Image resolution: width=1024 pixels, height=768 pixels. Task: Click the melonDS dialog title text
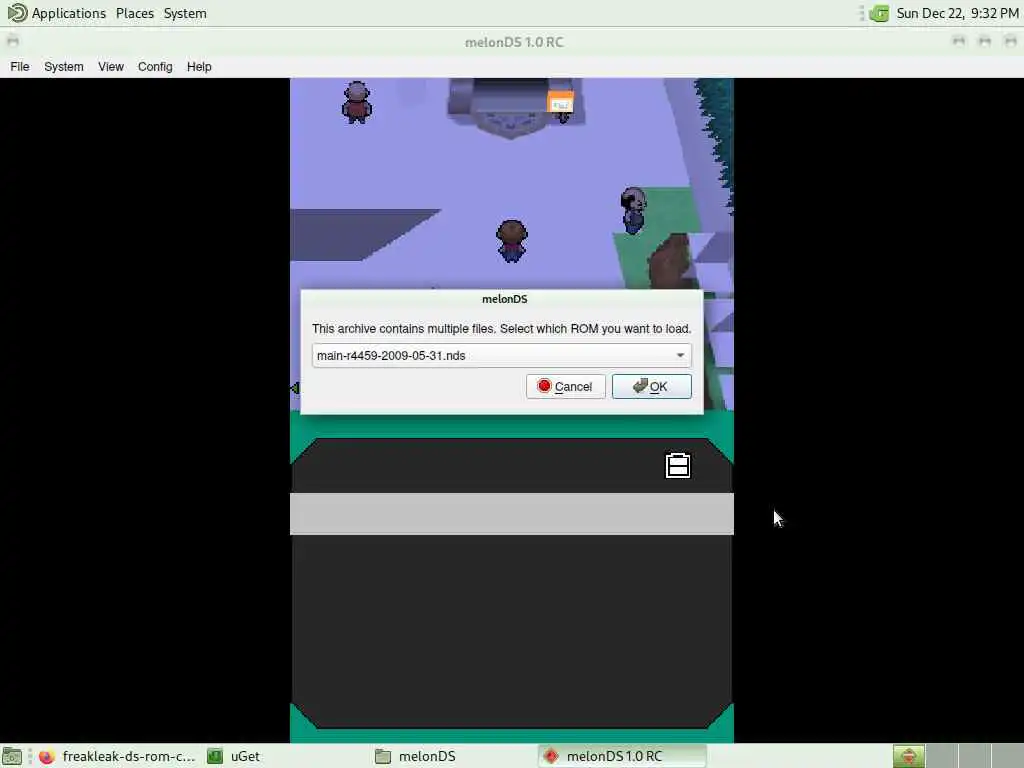(504, 299)
